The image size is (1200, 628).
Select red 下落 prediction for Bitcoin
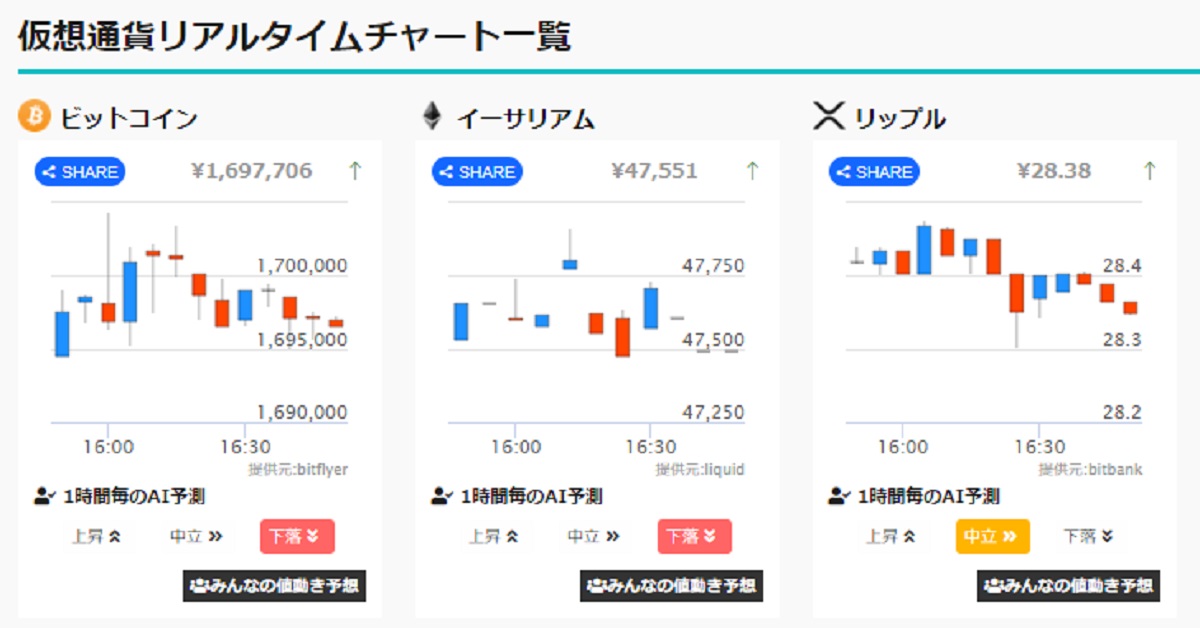[x=297, y=536]
